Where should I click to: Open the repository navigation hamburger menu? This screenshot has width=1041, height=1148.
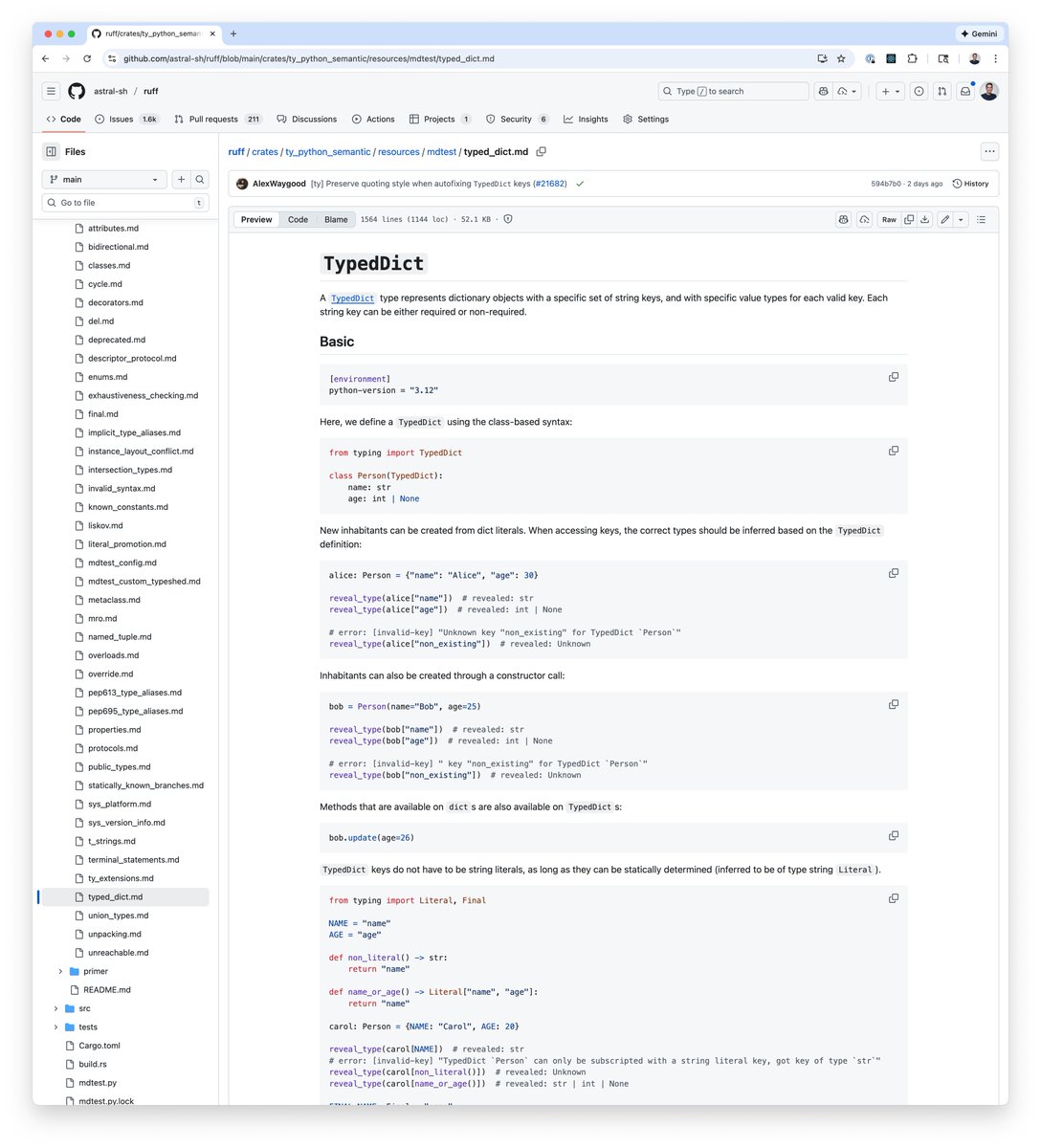pyautogui.click(x=51, y=91)
